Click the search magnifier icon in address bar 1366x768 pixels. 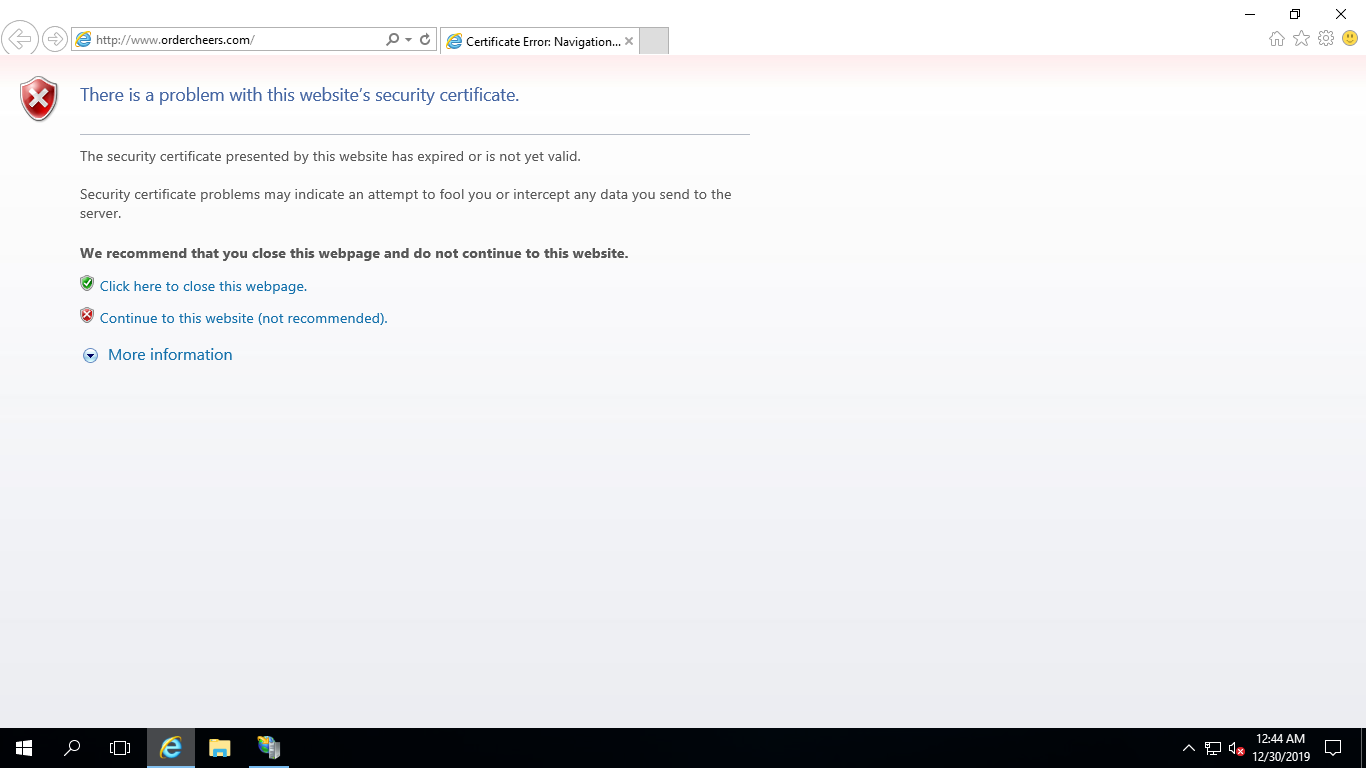coord(392,40)
